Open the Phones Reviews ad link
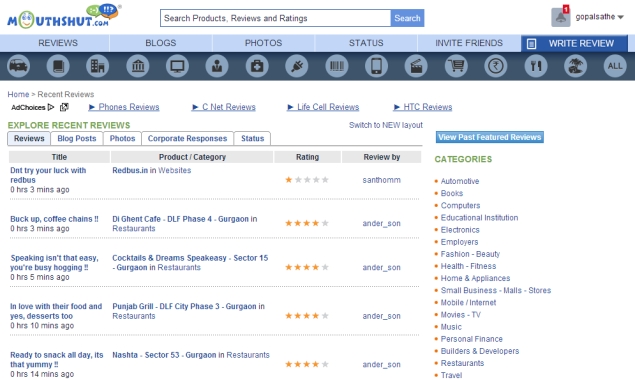The image size is (635, 380). coord(129,107)
